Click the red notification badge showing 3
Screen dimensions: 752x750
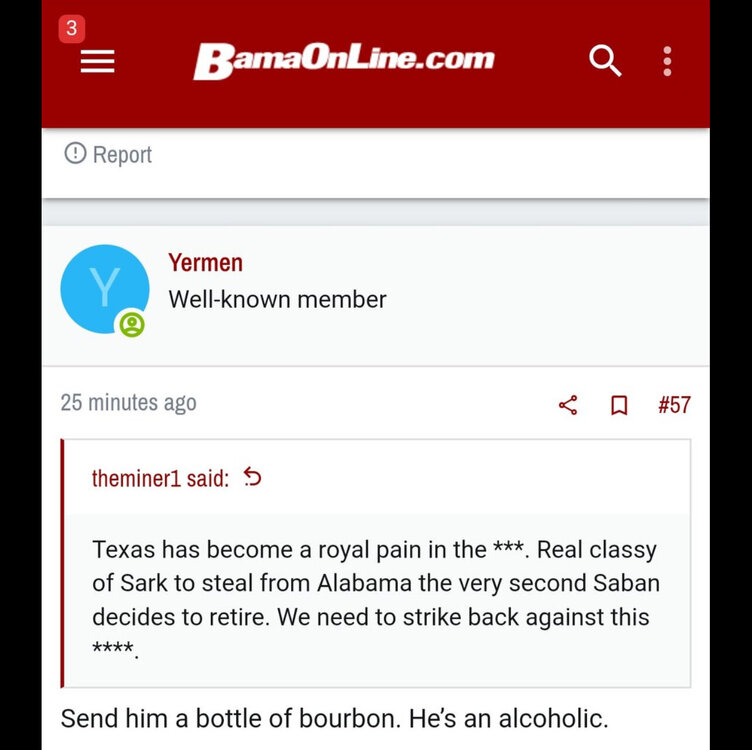click(x=71, y=29)
